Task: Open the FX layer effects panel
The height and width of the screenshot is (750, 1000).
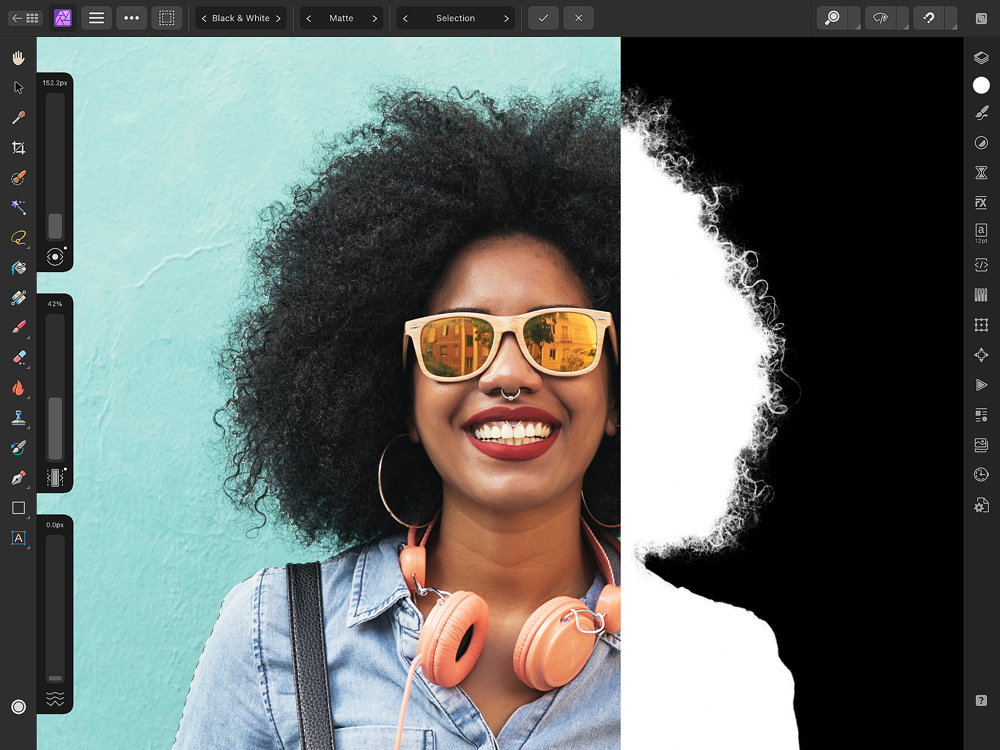Action: coord(981,203)
